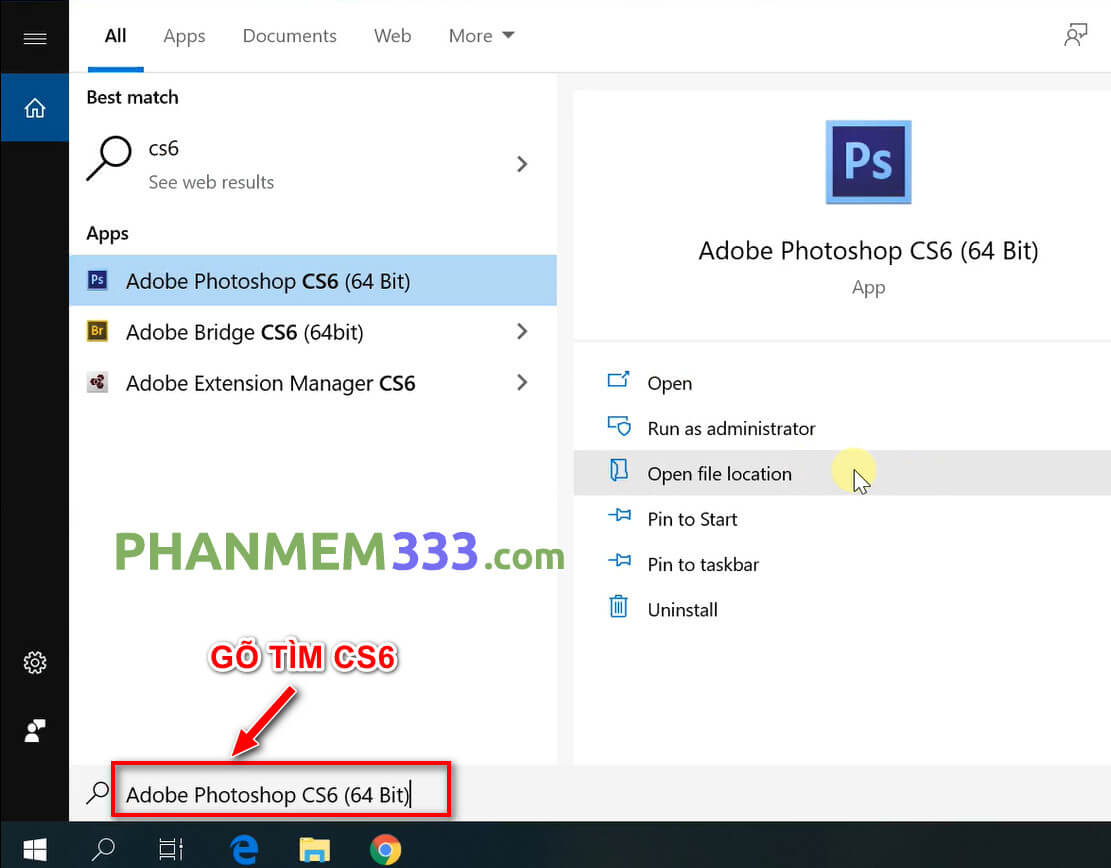Click the search input field text
Image resolution: width=1111 pixels, height=868 pixels.
(x=268, y=794)
